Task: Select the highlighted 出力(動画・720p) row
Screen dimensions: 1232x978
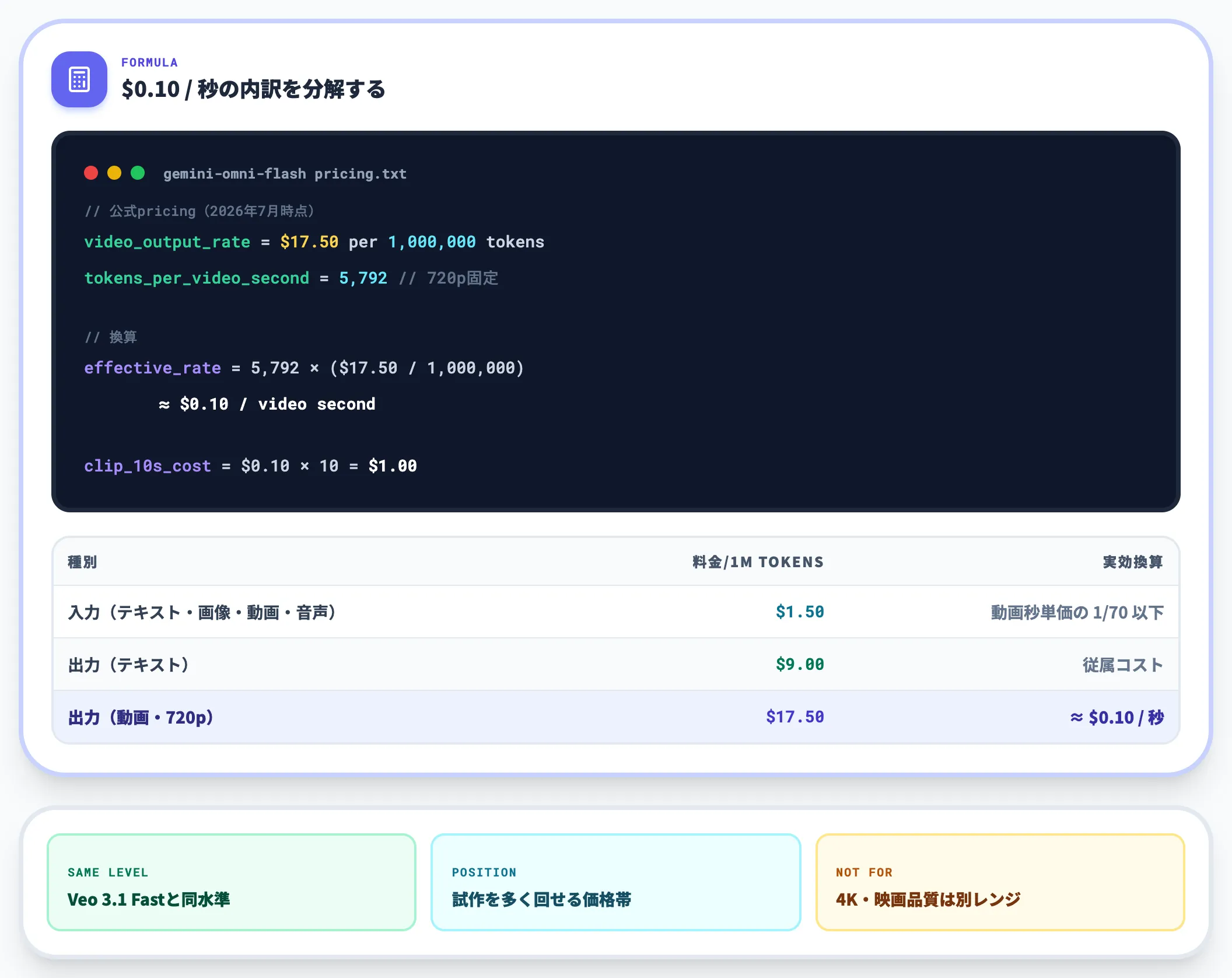Action: [616, 717]
